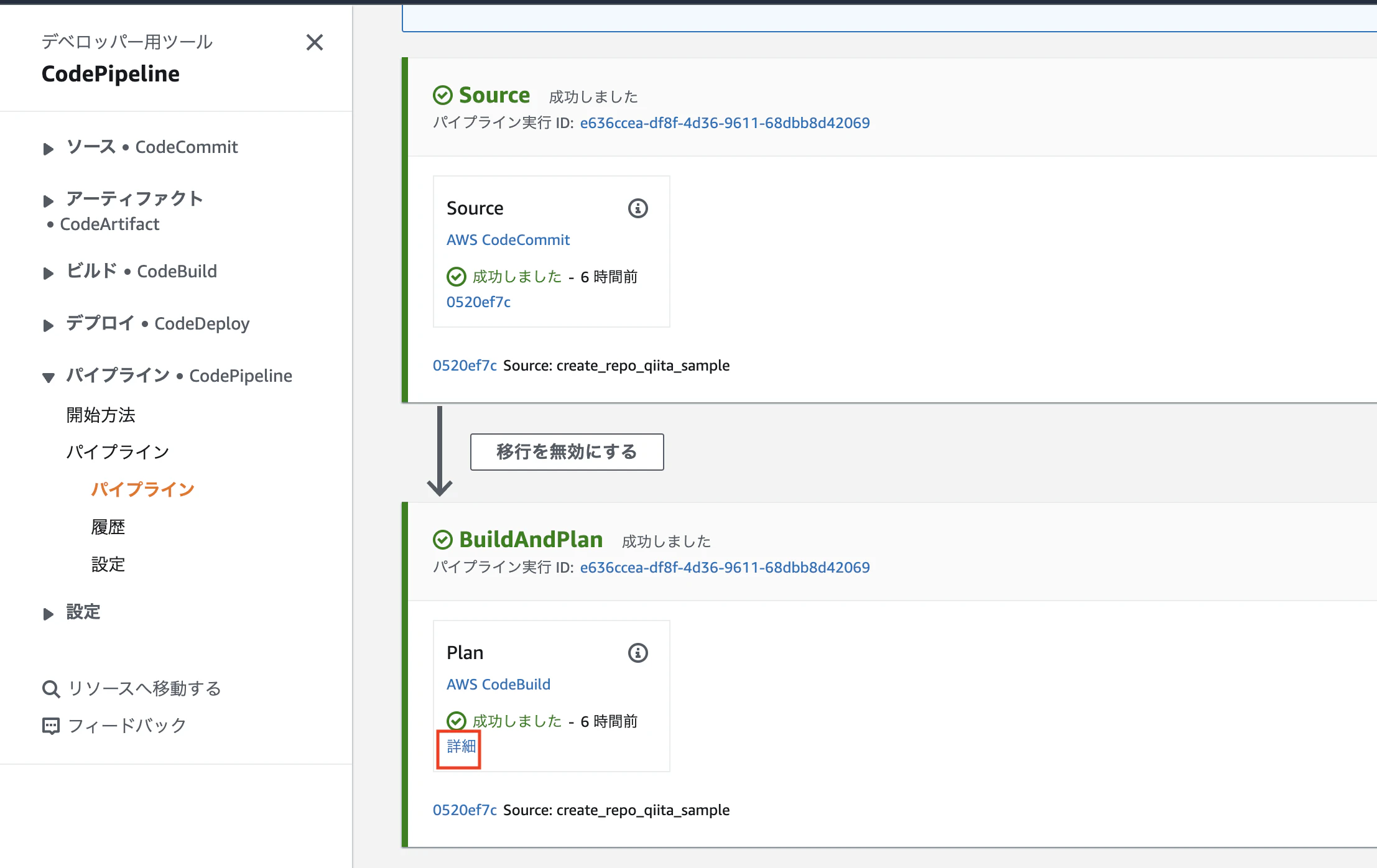The height and width of the screenshot is (868, 1377).
Task: Open 開始方法 in the sidebar
Action: pyautogui.click(x=101, y=415)
